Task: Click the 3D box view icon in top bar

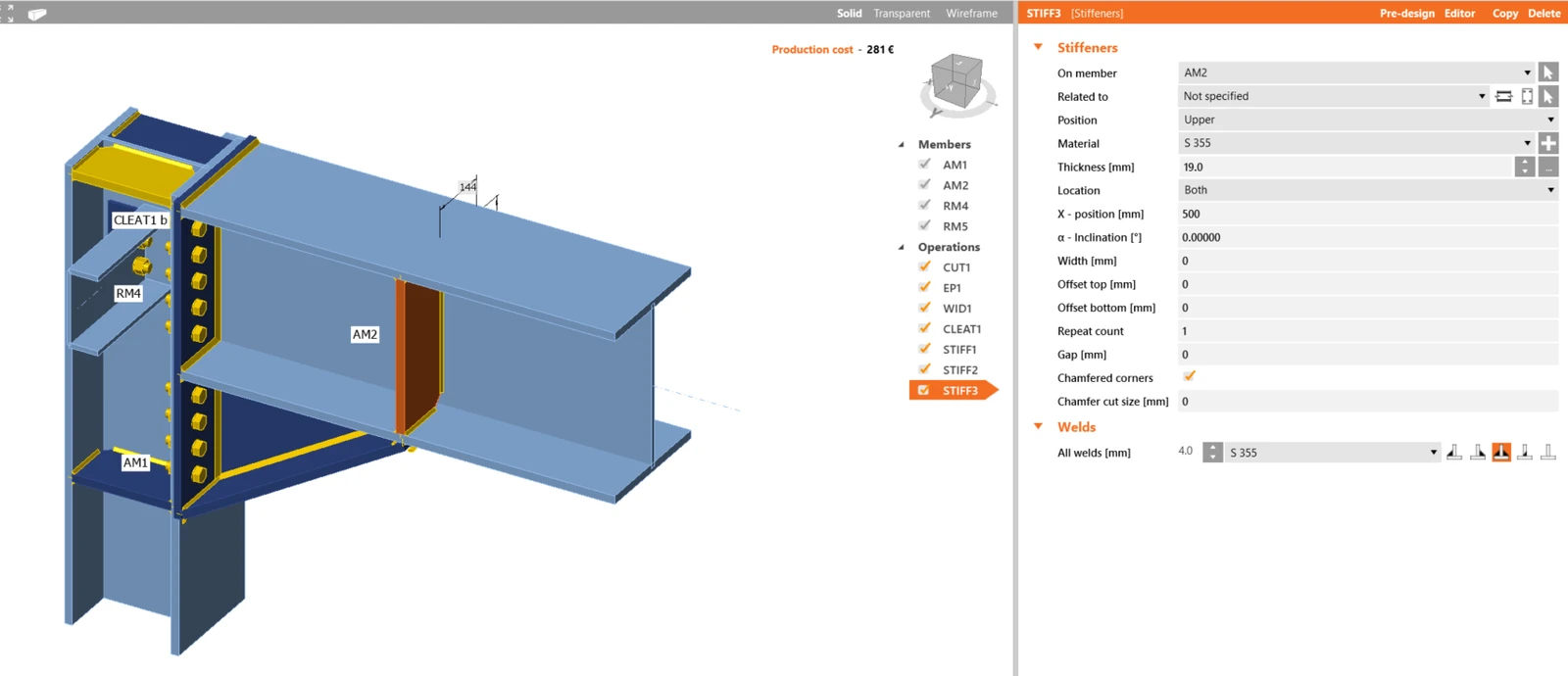Action: click(x=37, y=14)
